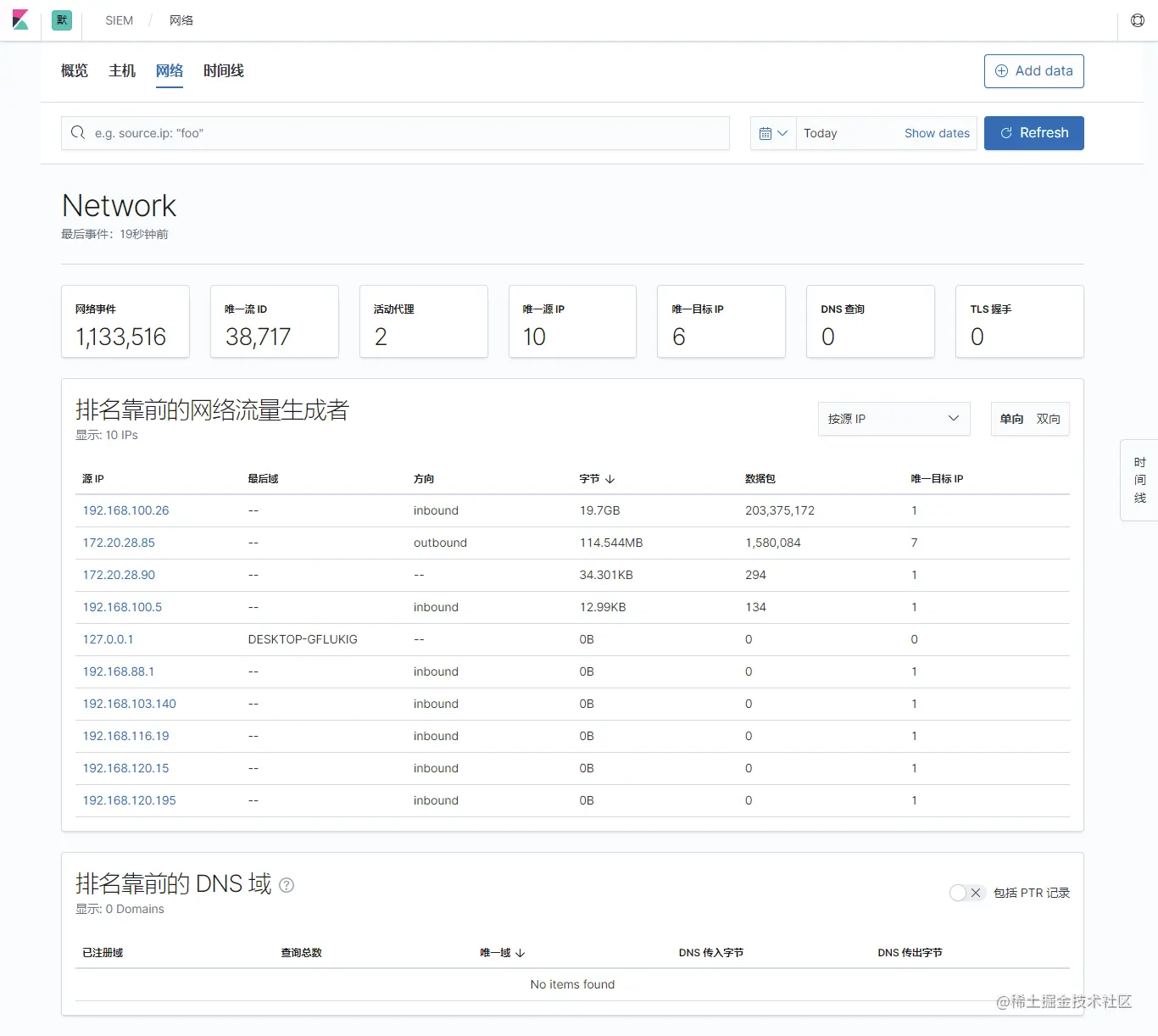Viewport: 1158px width, 1036px height.
Task: Click the DNS domains help question icon
Action: point(287,885)
